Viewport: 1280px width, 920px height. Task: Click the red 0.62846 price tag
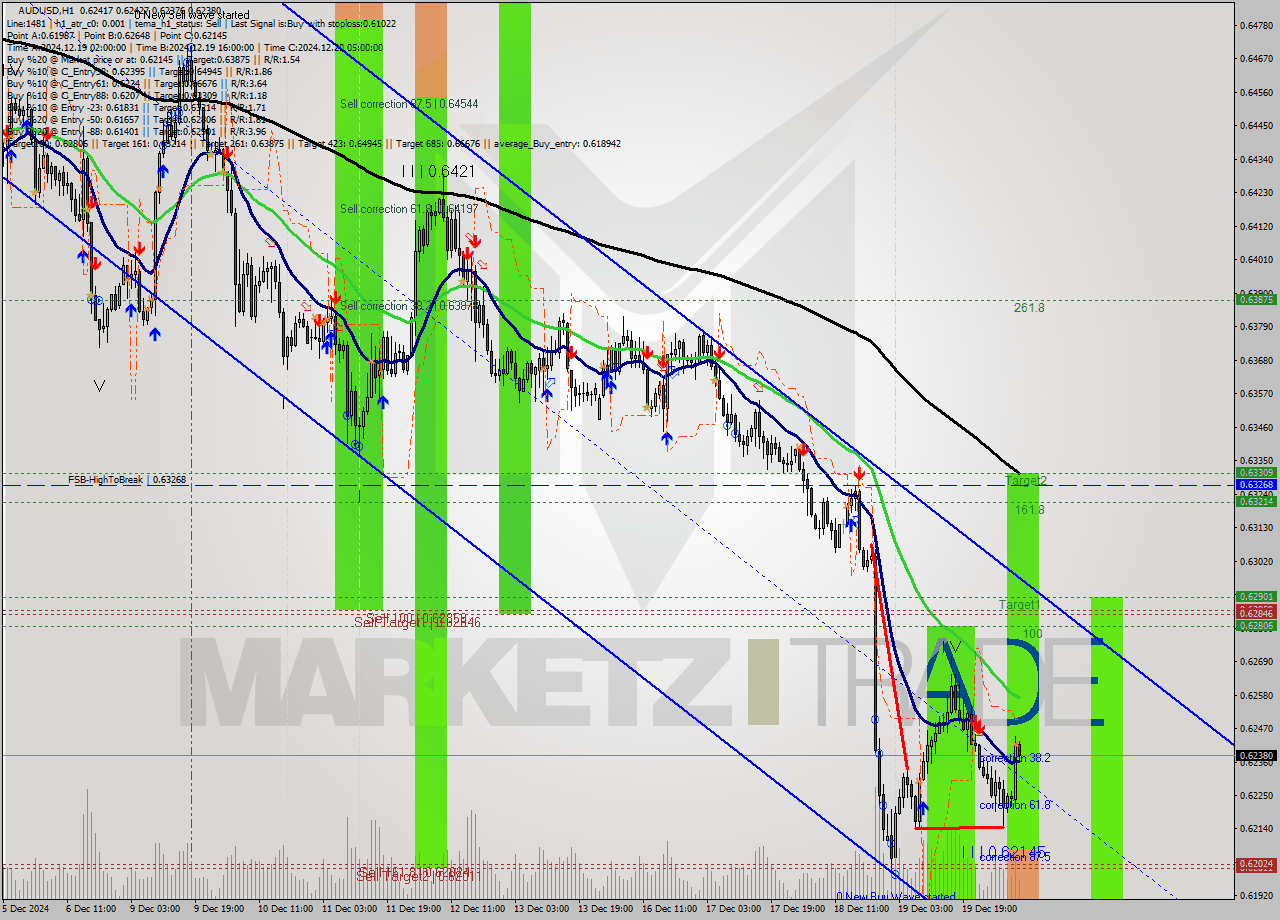point(1256,612)
